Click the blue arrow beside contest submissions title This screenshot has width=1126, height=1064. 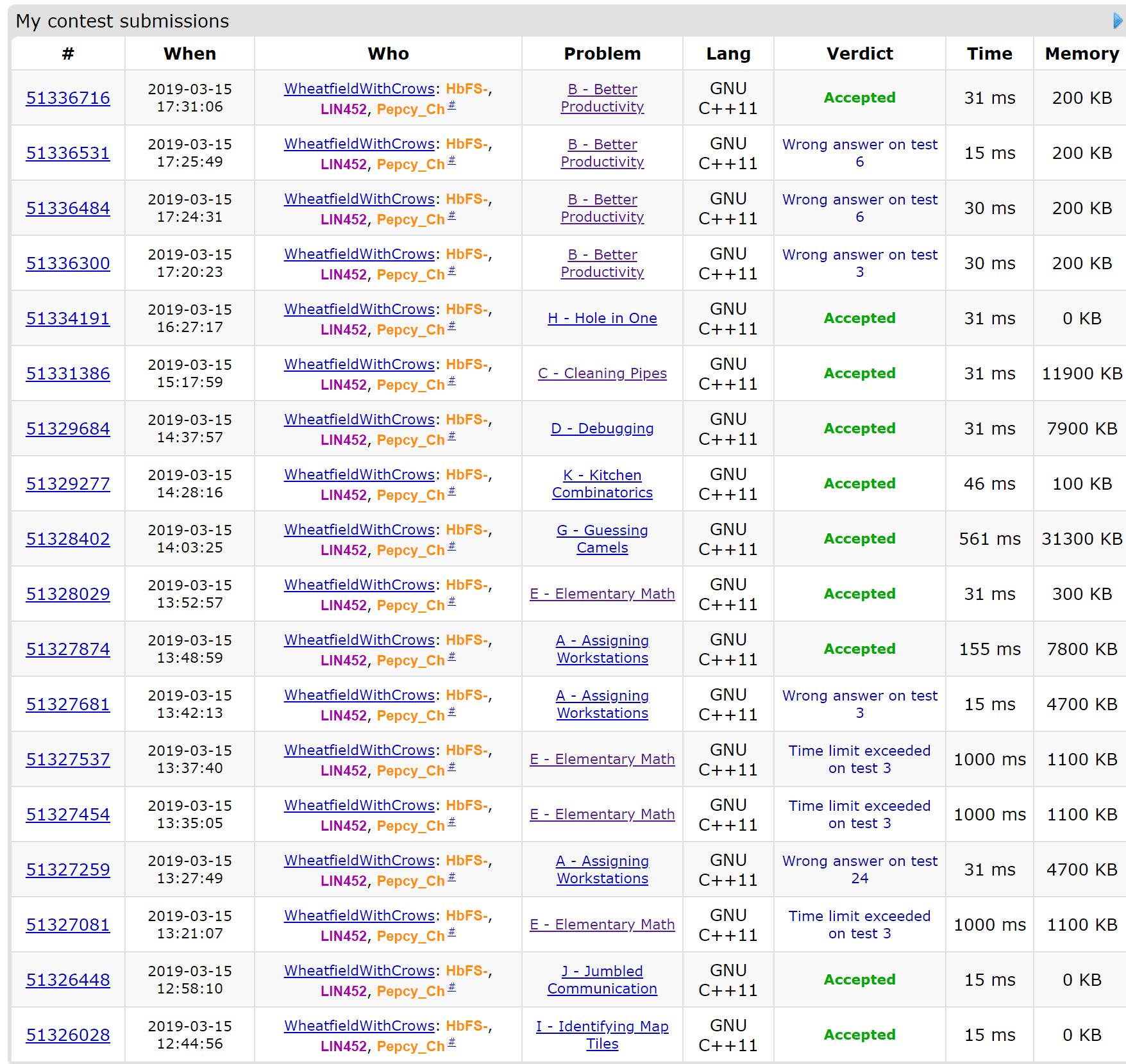pos(1118,21)
